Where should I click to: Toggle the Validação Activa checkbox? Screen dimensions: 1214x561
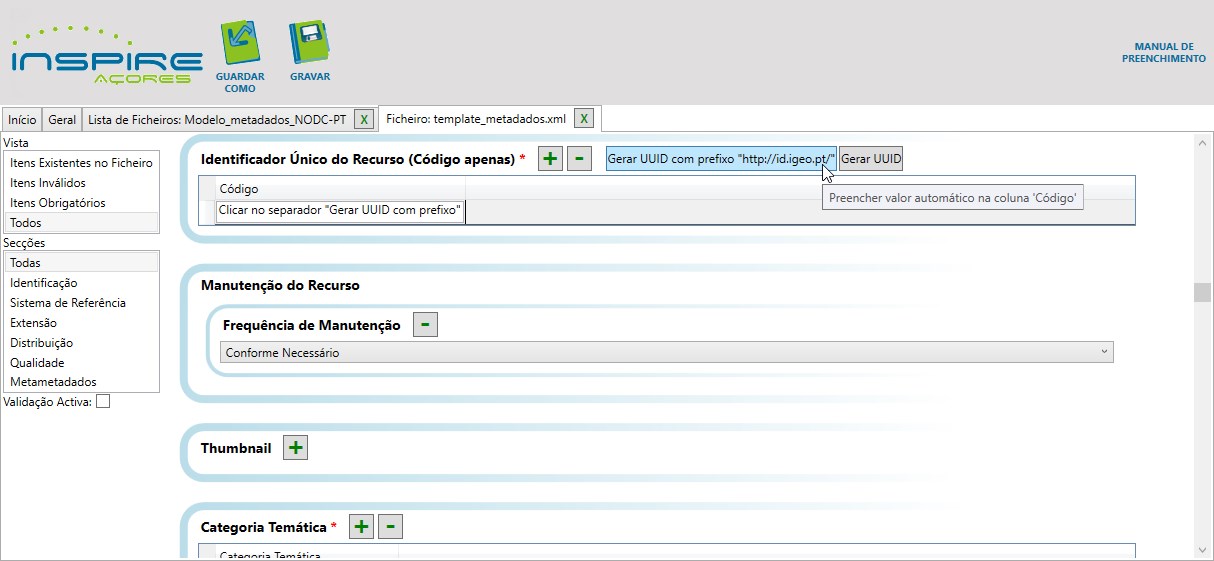pos(103,402)
